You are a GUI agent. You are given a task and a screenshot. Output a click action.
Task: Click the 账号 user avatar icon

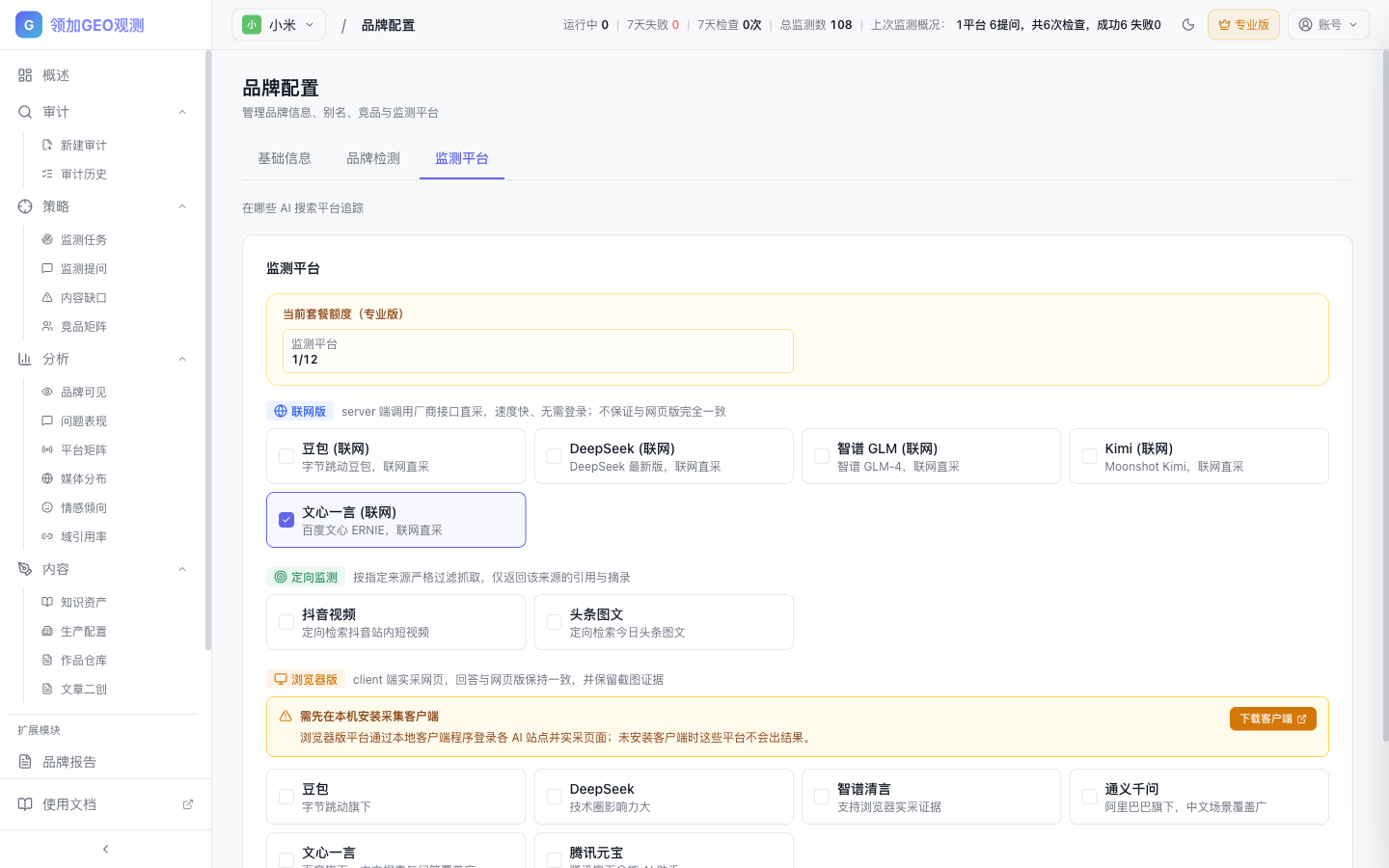pos(1306,25)
